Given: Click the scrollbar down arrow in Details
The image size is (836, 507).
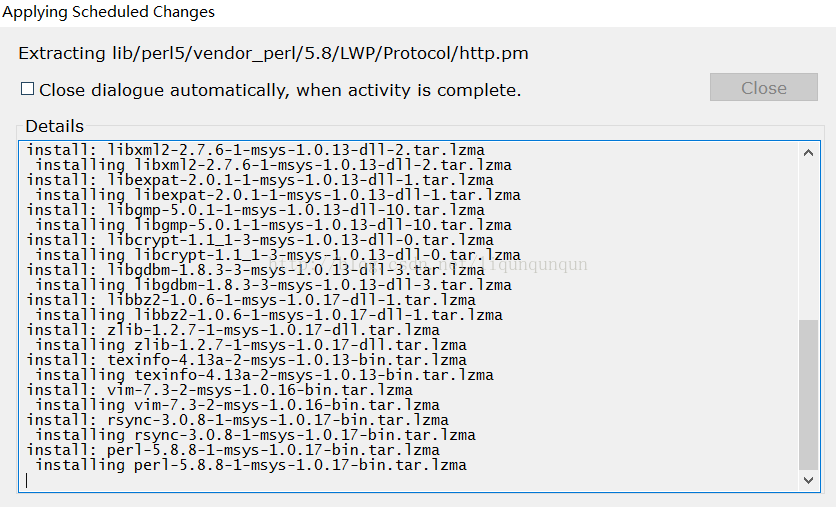Looking at the screenshot, I should [808, 480].
